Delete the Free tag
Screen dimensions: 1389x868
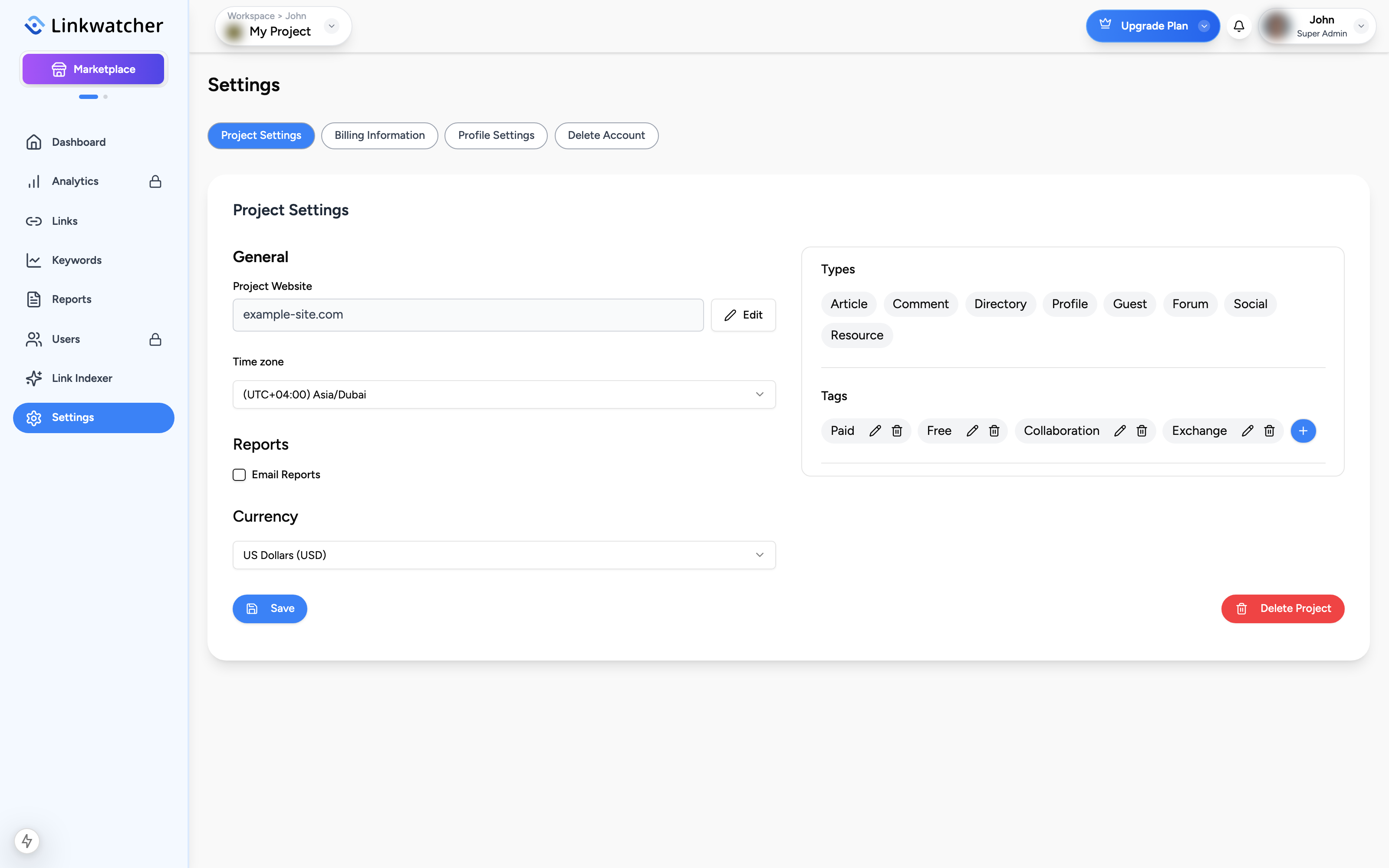(x=994, y=431)
